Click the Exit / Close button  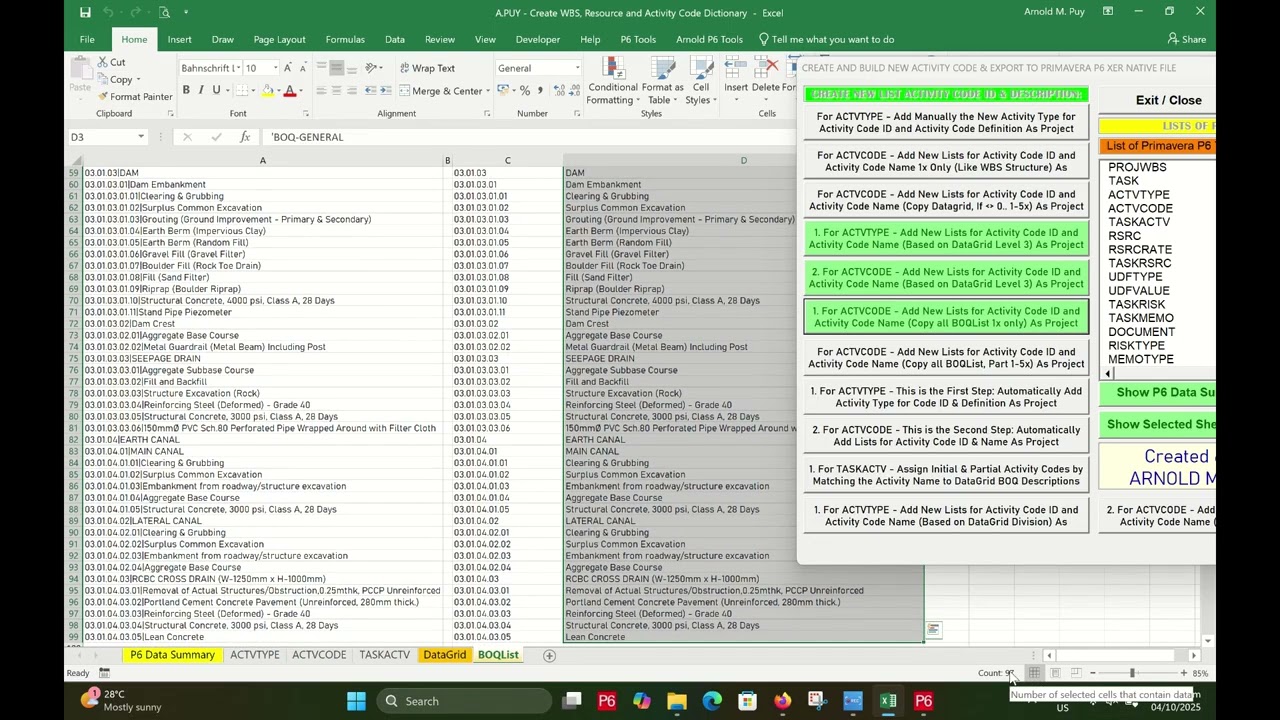tap(1168, 100)
